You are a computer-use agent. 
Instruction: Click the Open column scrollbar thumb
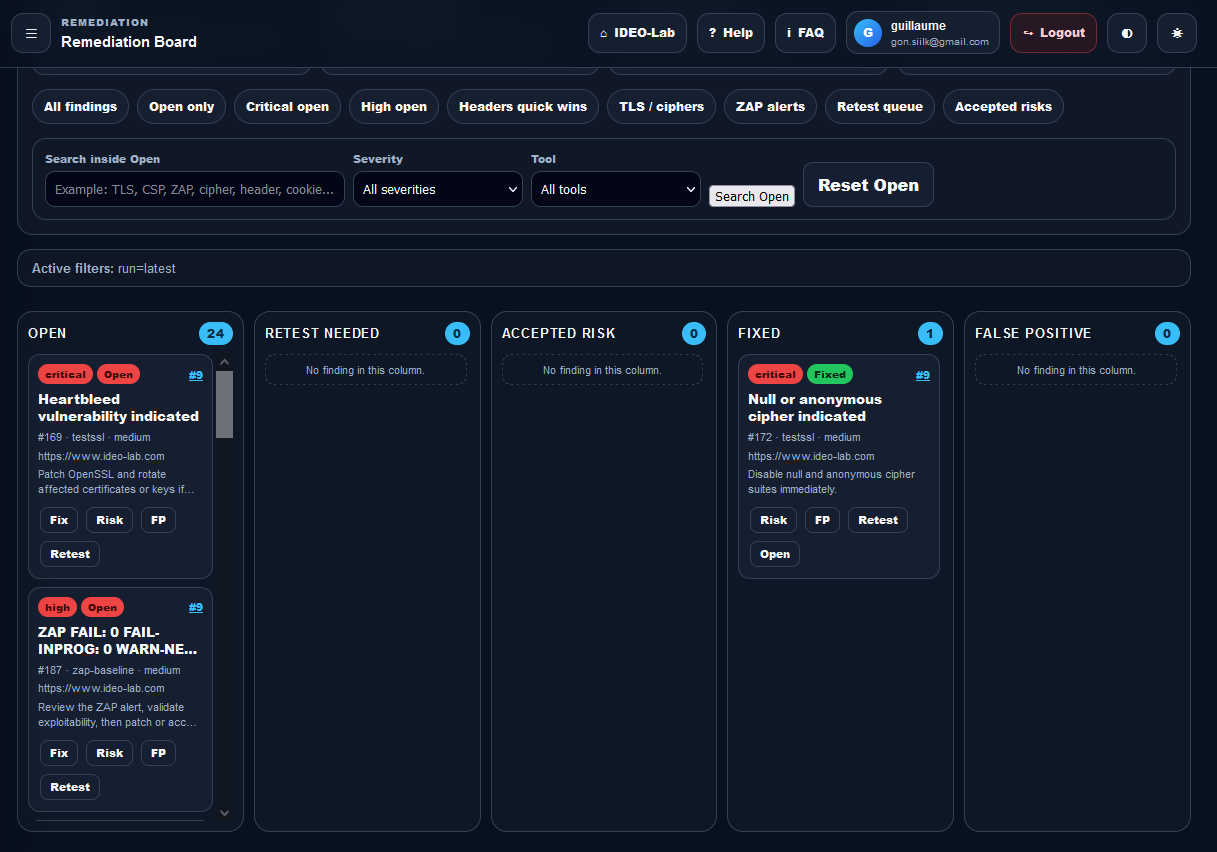click(x=224, y=404)
